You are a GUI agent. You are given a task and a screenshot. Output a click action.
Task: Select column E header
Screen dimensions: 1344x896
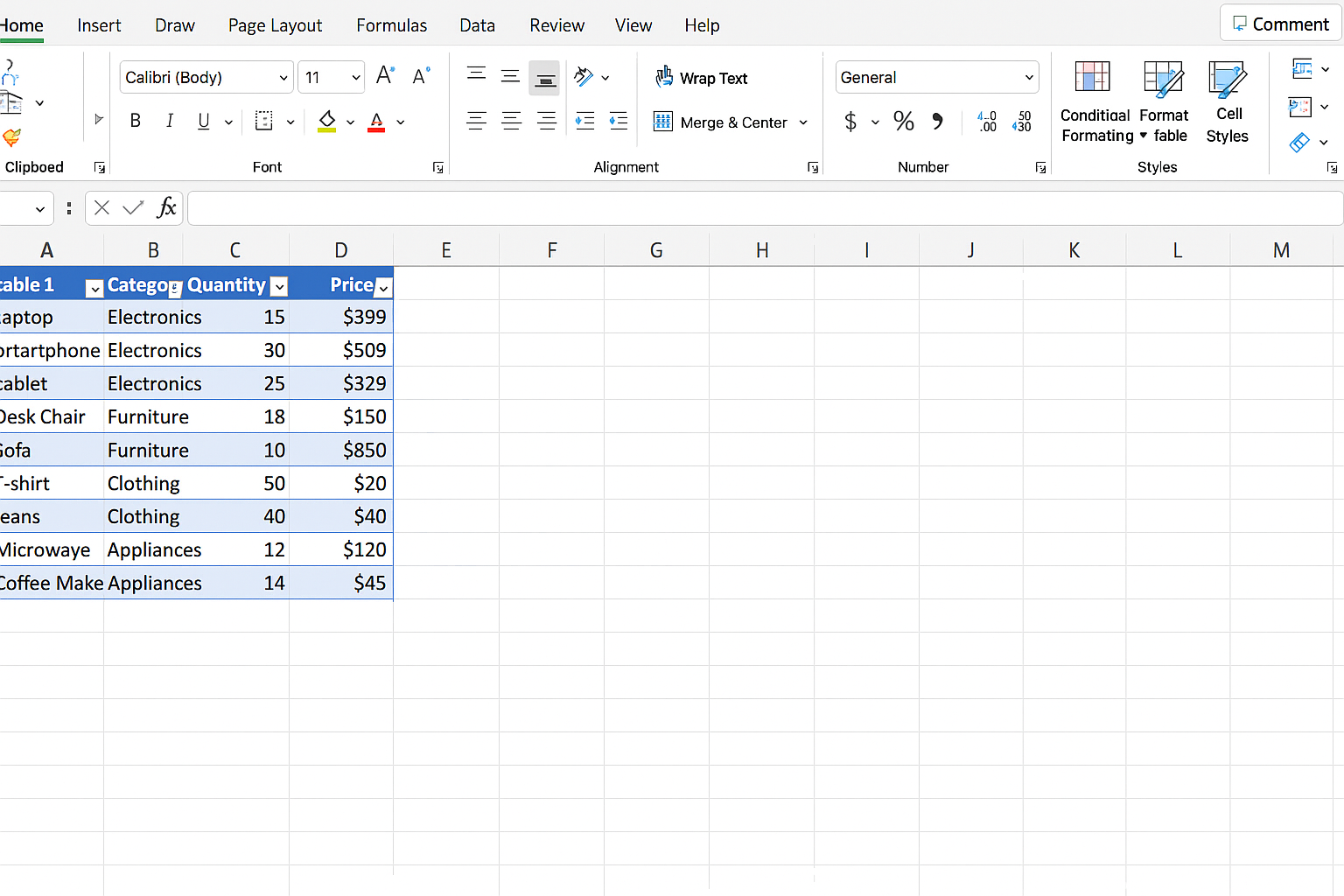tap(446, 250)
